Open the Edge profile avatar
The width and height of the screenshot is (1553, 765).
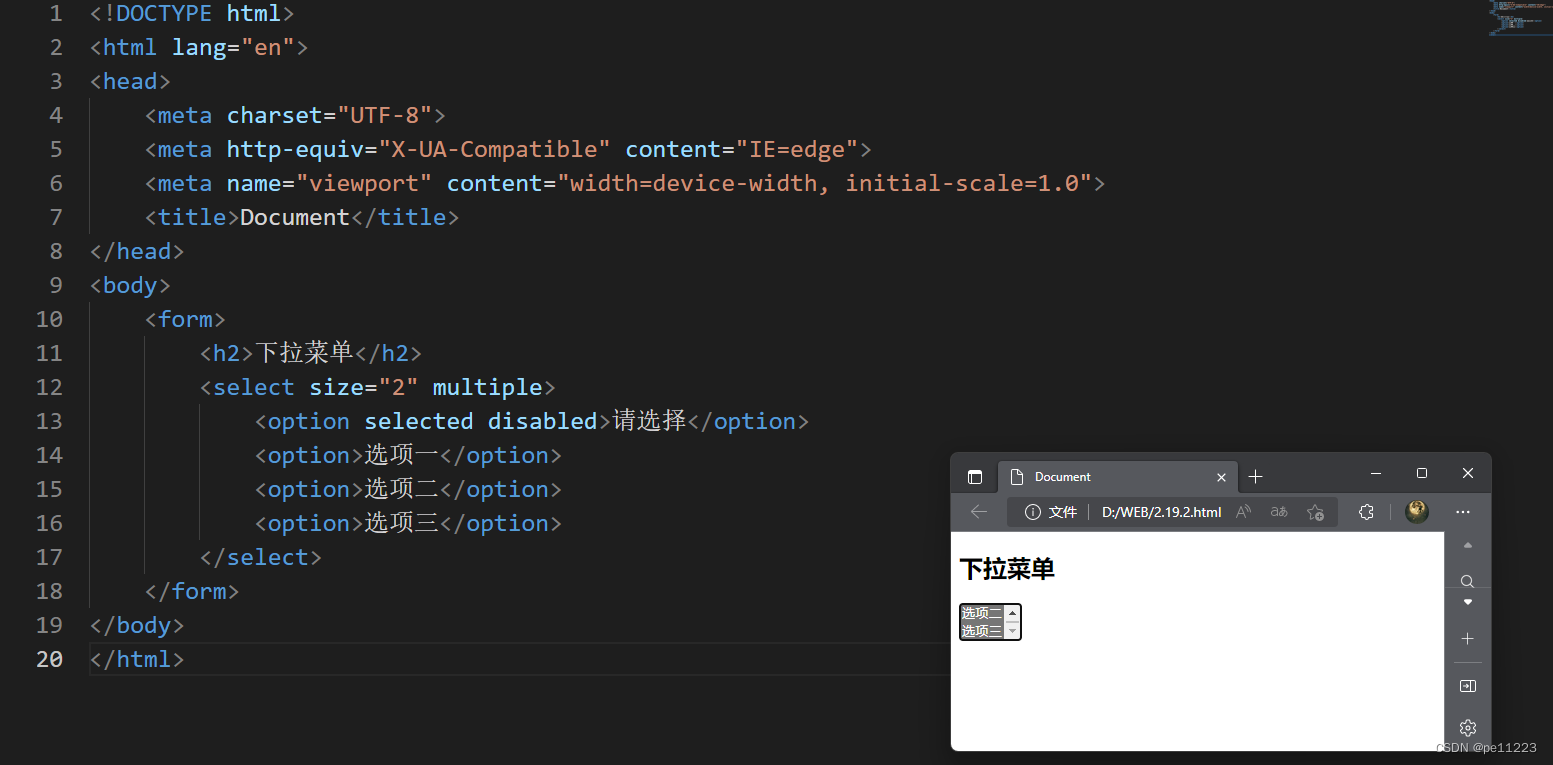point(1417,512)
